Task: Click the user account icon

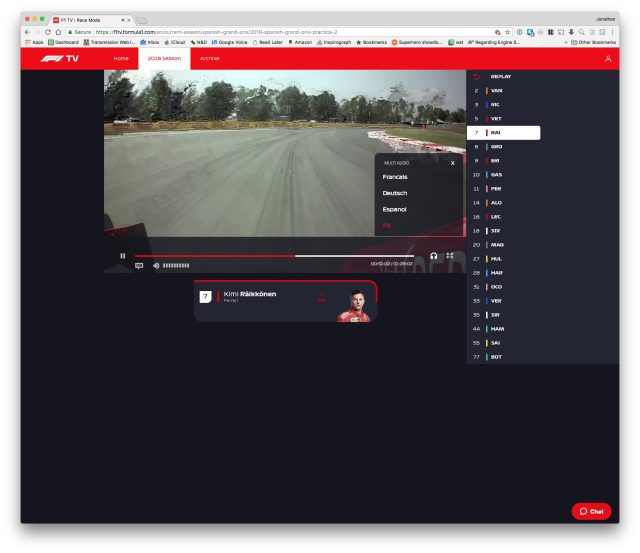Action: click(607, 59)
